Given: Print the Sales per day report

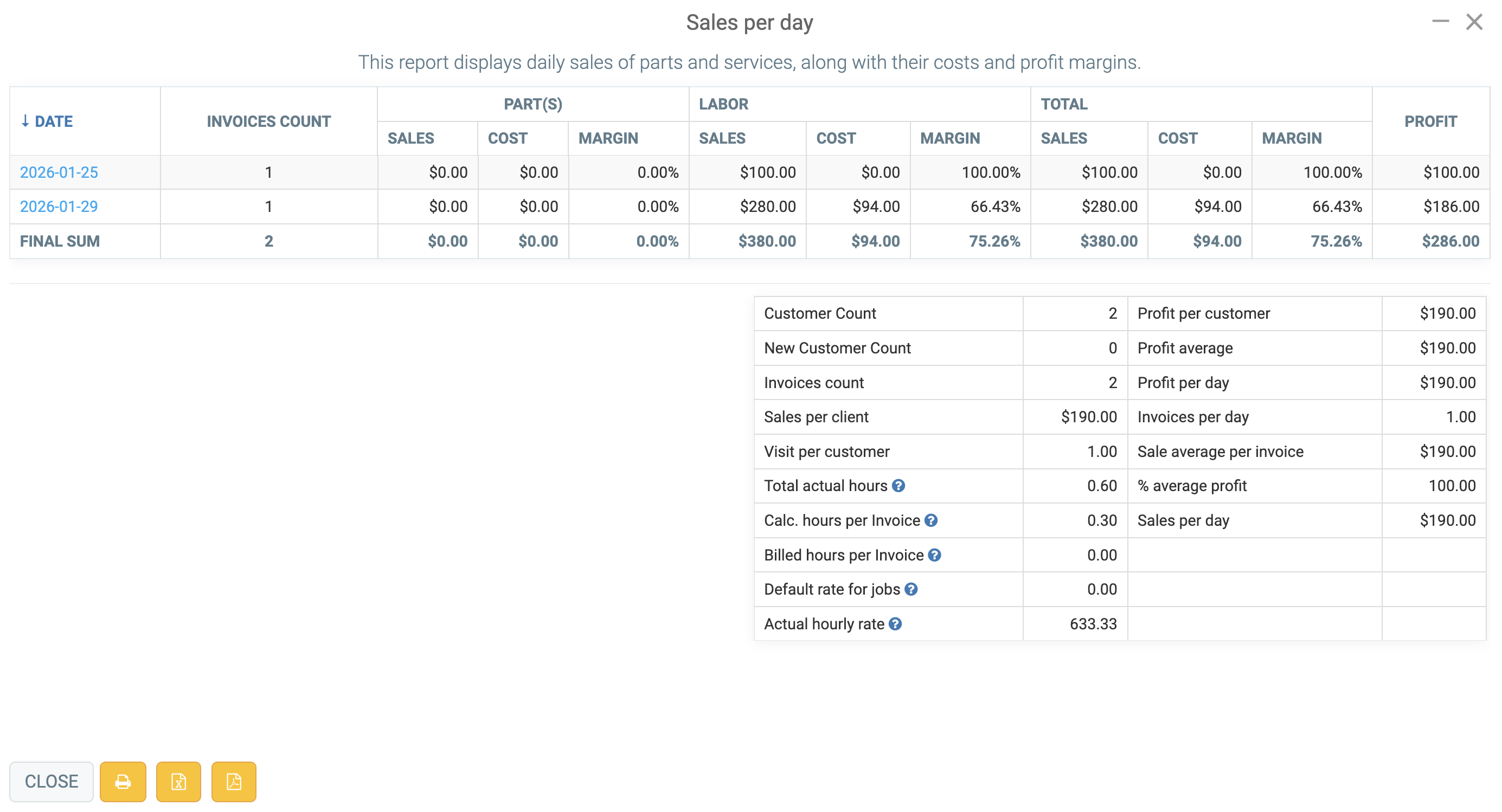Looking at the screenshot, I should pos(123,781).
